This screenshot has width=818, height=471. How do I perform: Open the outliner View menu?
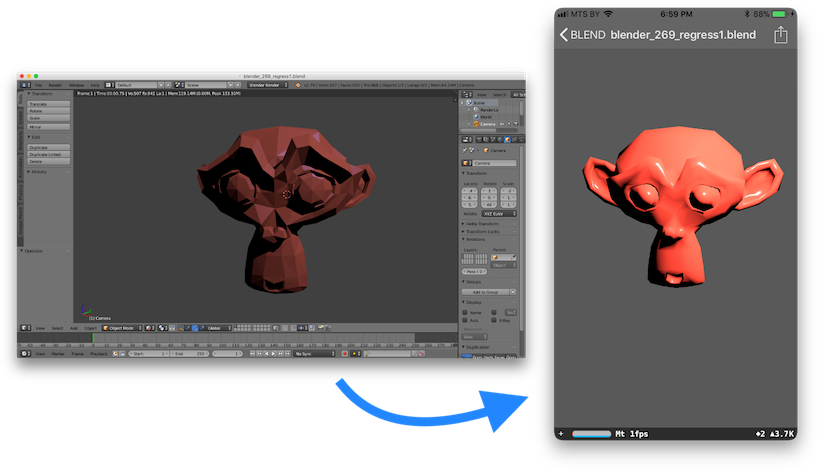[482, 94]
